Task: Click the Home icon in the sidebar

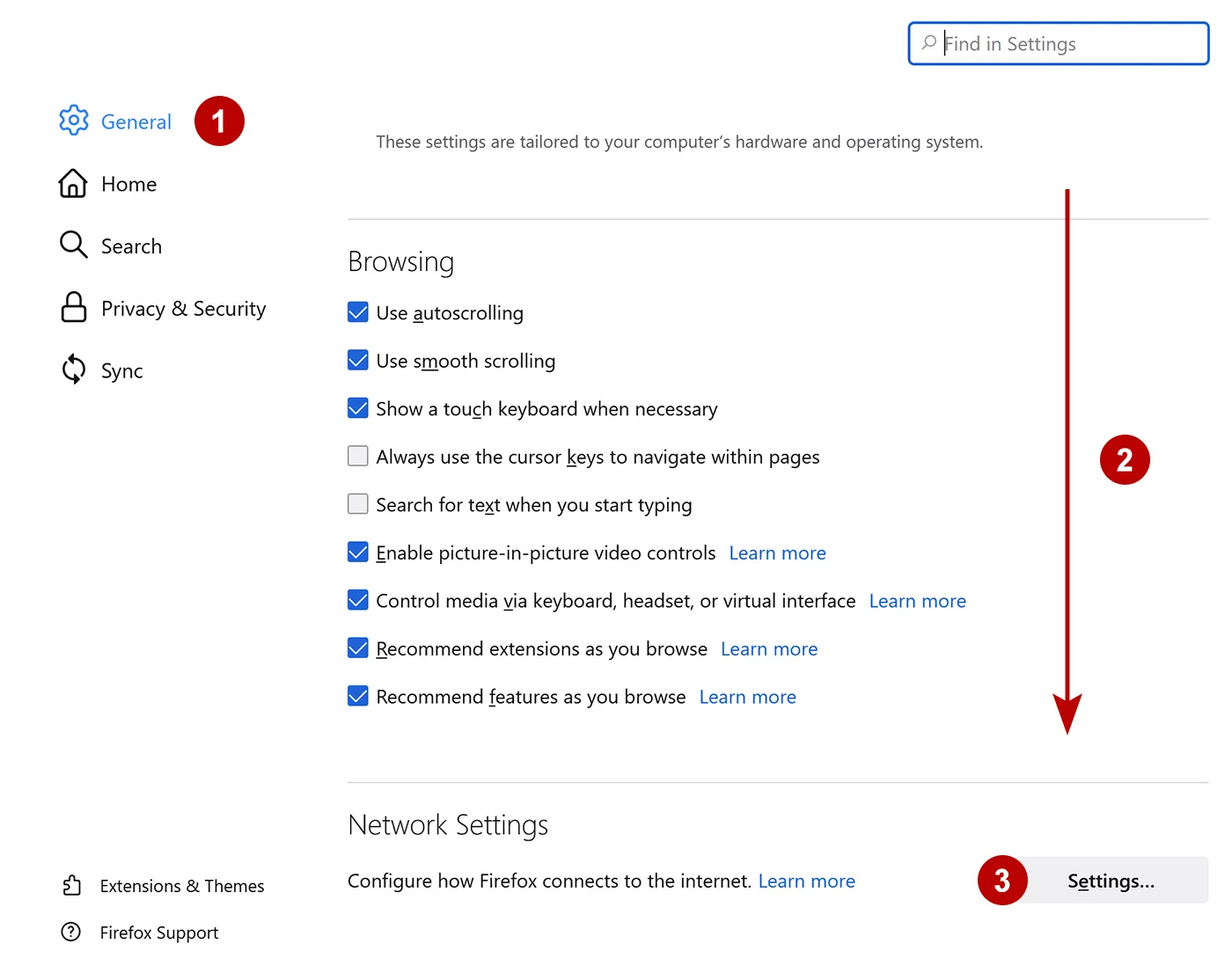Action: 74,183
